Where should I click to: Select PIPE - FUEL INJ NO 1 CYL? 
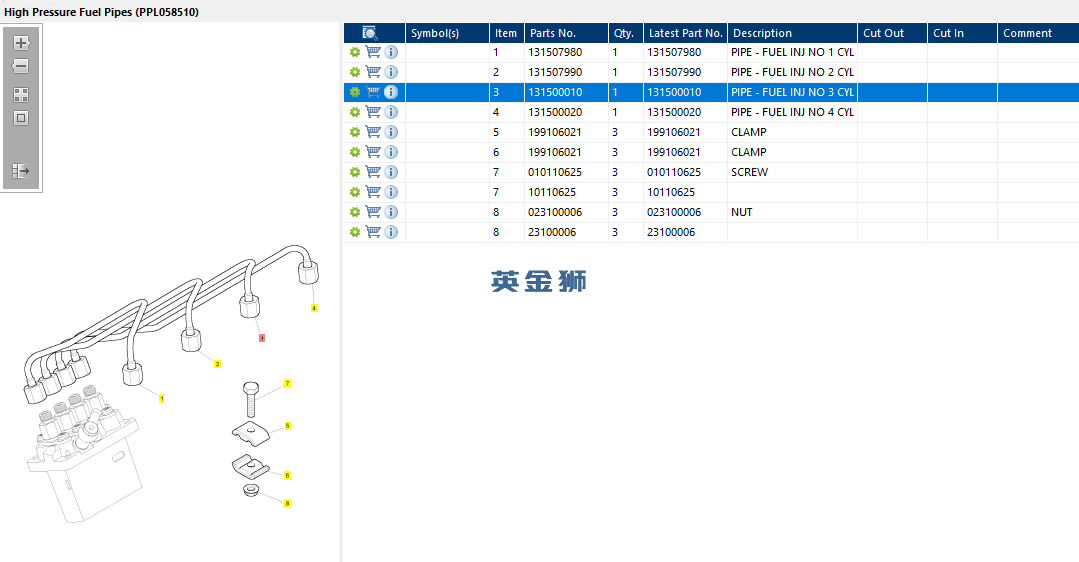click(x=792, y=52)
